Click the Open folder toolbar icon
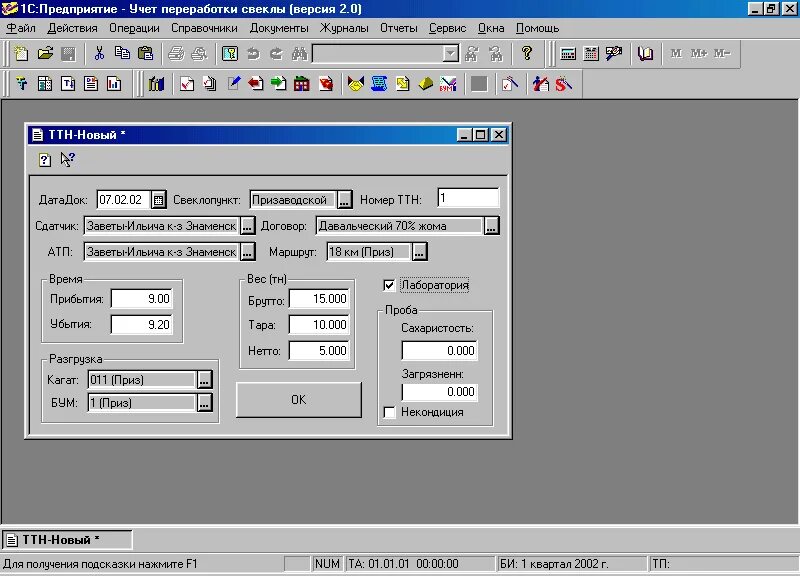Screen dimensions: 800x576 click(45, 54)
